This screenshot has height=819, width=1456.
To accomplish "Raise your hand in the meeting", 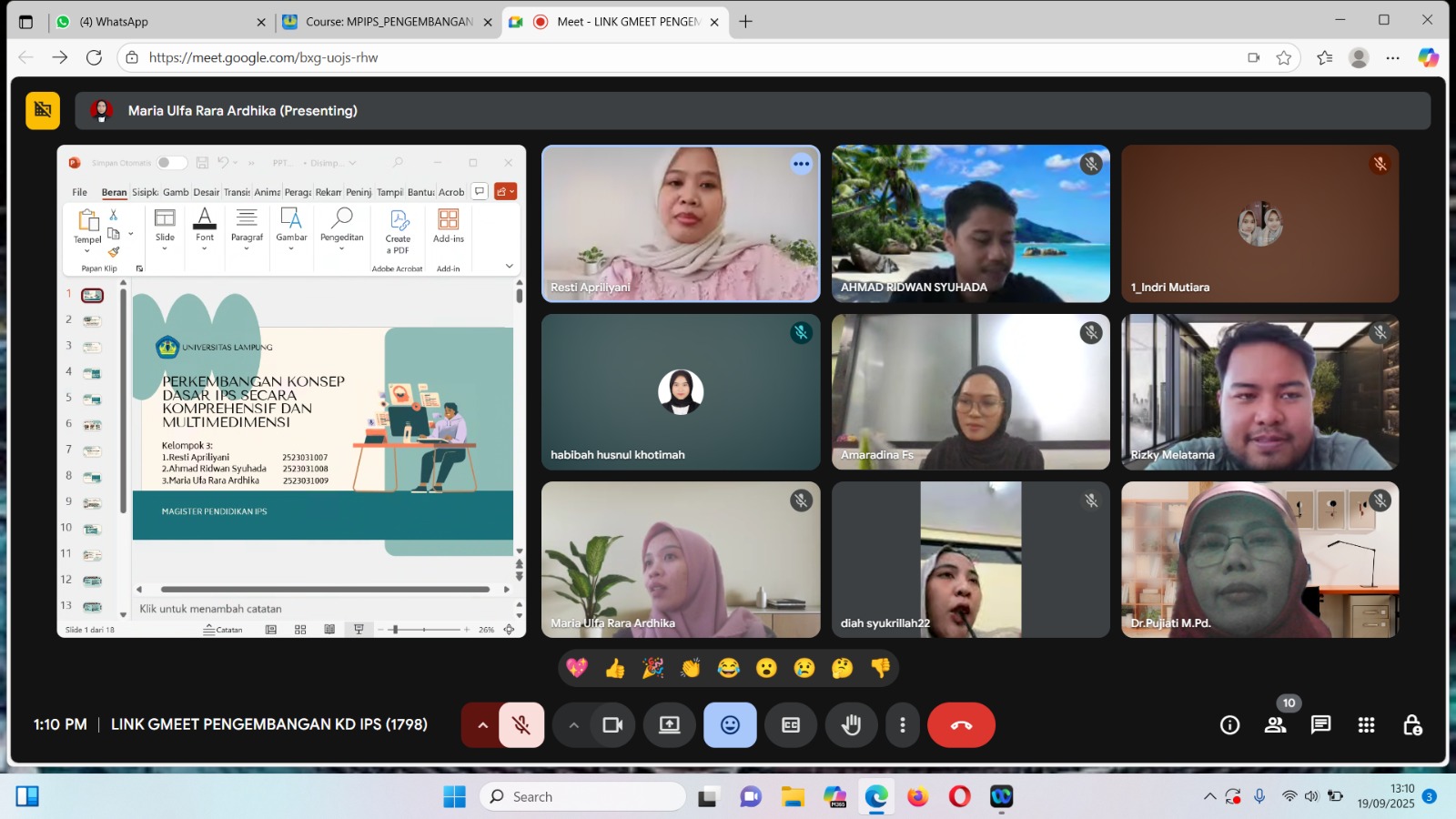I will [x=851, y=725].
